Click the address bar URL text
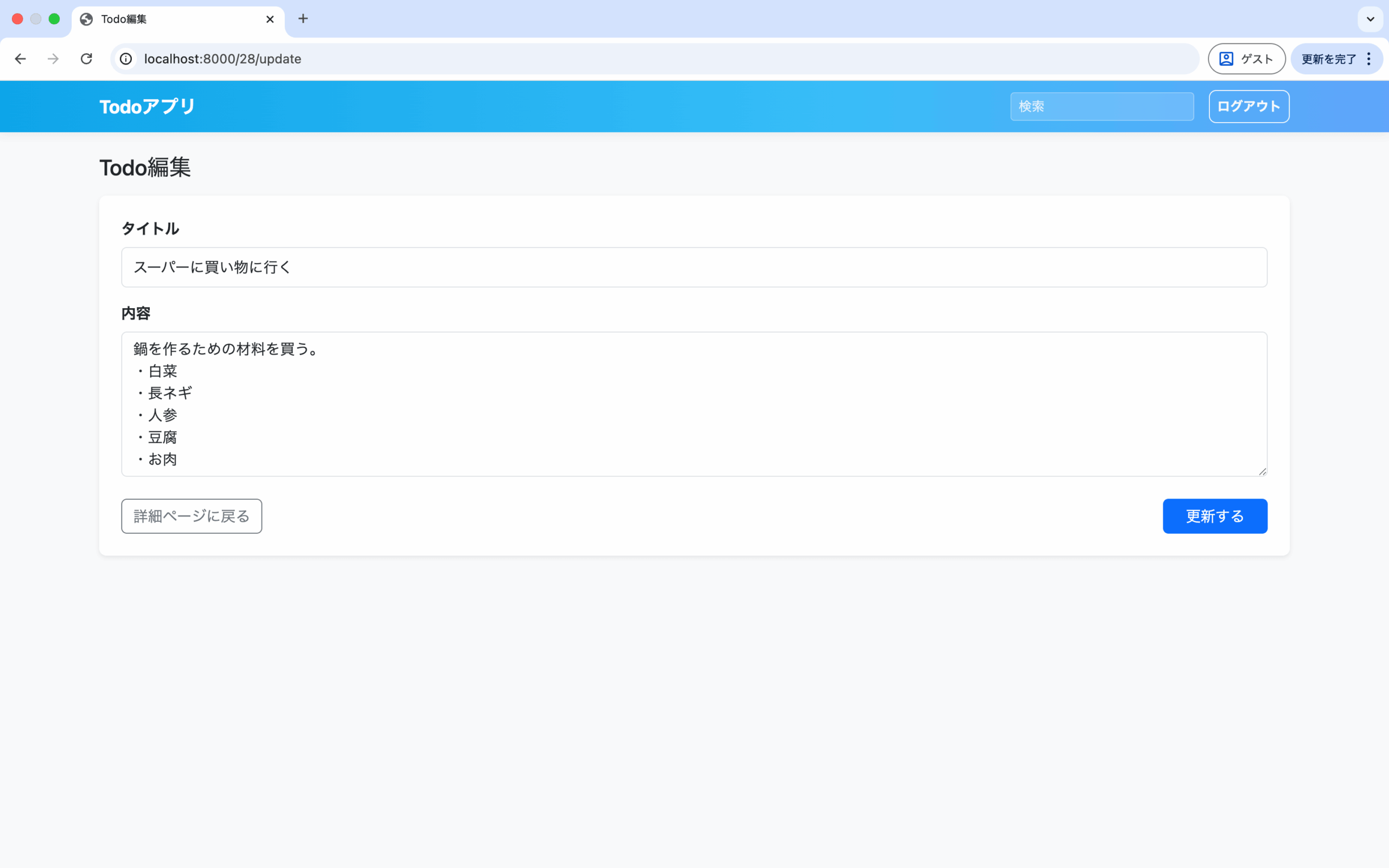Image resolution: width=1389 pixels, height=868 pixels. click(222, 59)
